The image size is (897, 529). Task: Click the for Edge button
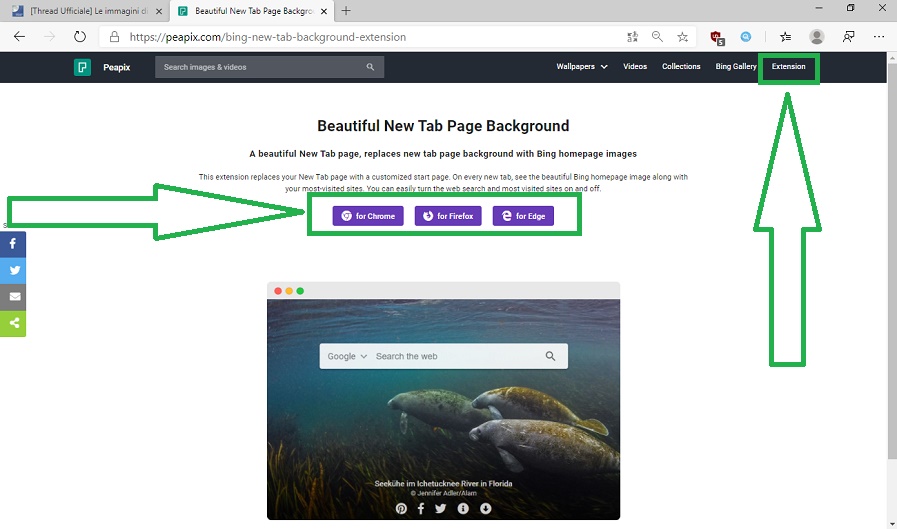point(523,216)
